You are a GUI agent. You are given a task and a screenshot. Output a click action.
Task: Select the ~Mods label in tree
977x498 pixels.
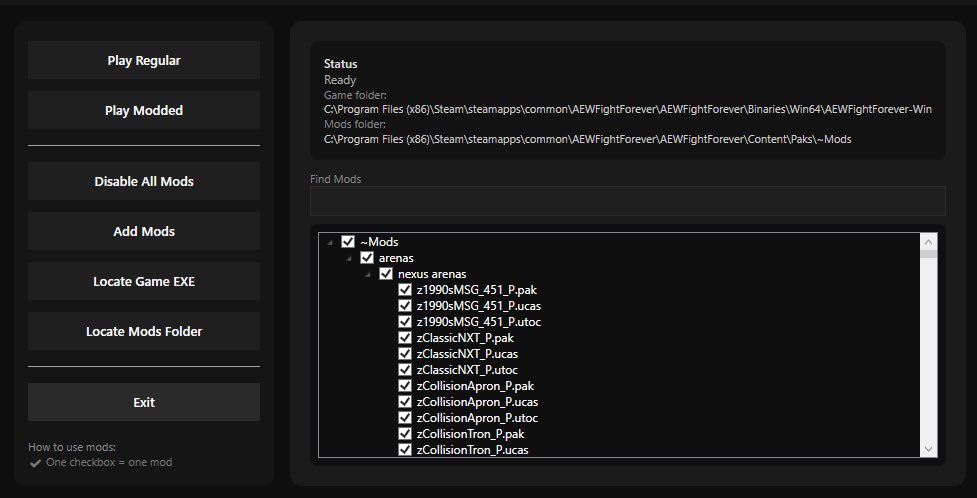[x=379, y=242]
